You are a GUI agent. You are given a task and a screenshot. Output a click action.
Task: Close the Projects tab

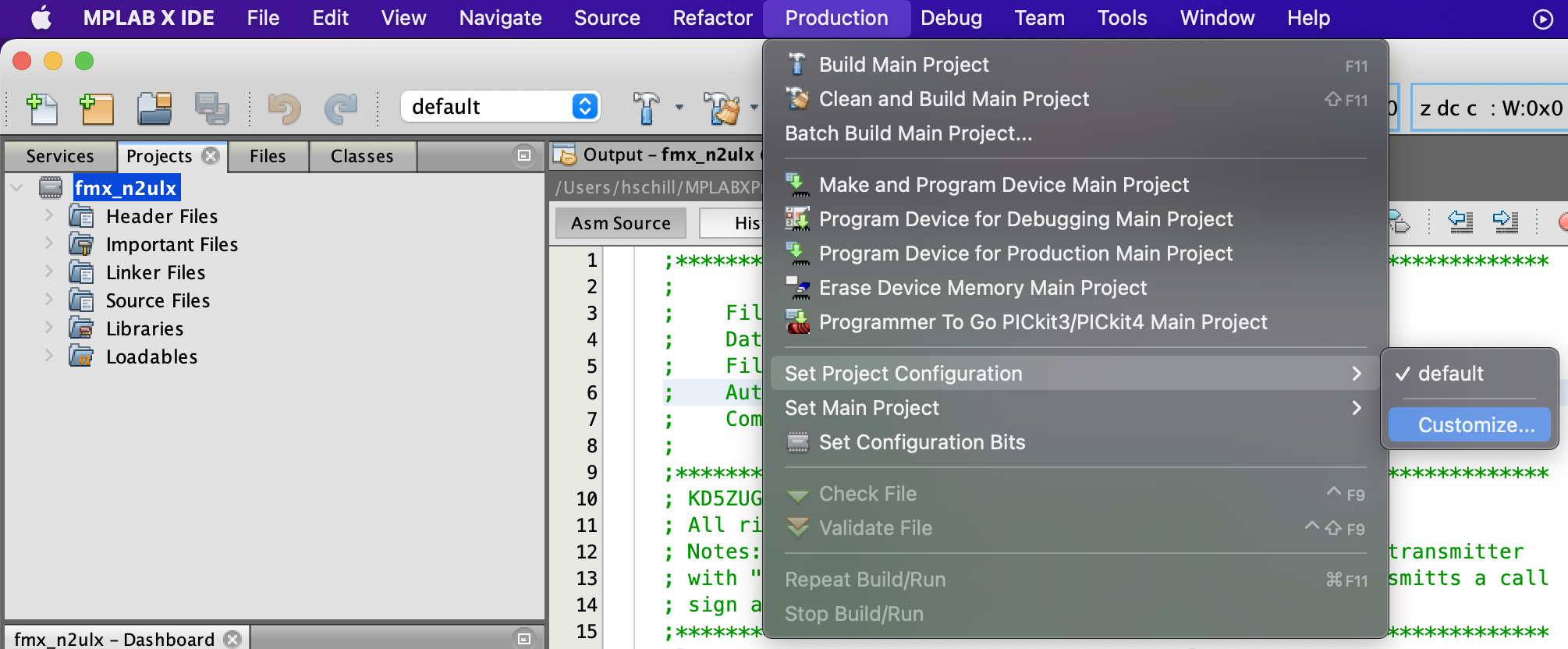pyautogui.click(x=211, y=155)
